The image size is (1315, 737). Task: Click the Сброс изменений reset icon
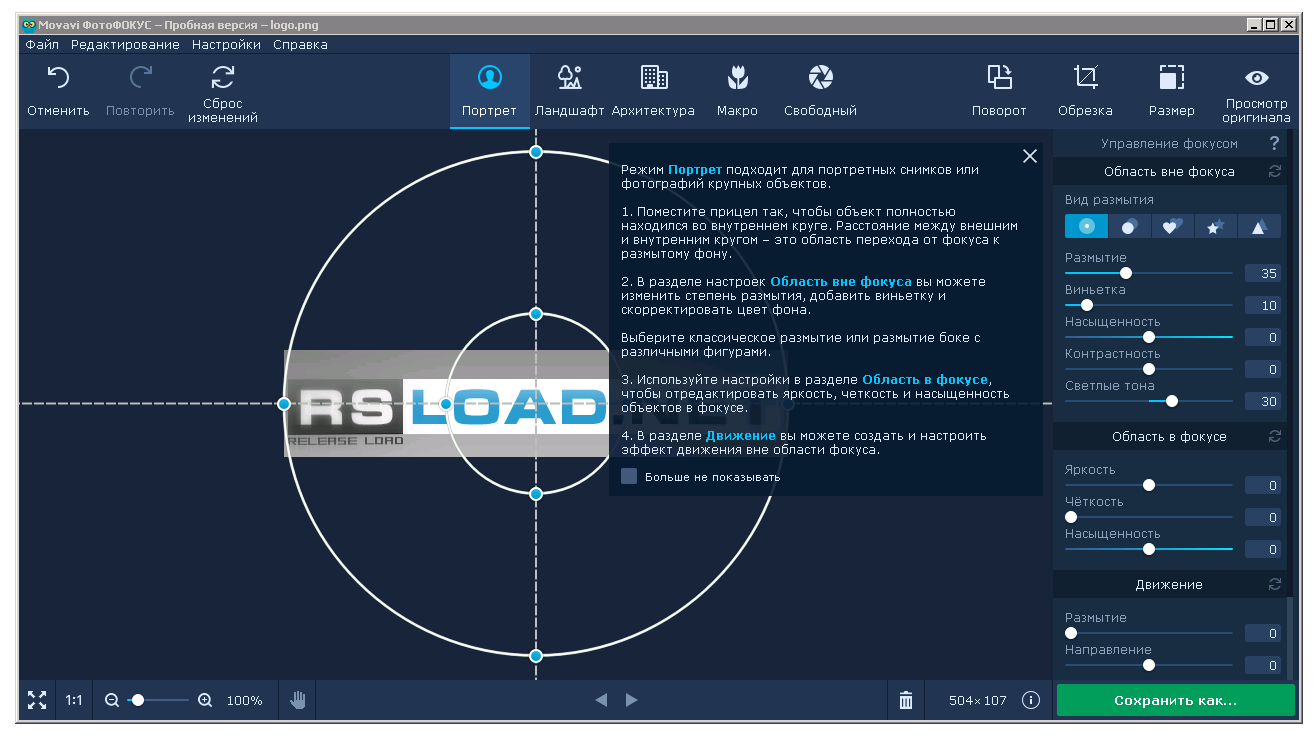click(x=223, y=77)
